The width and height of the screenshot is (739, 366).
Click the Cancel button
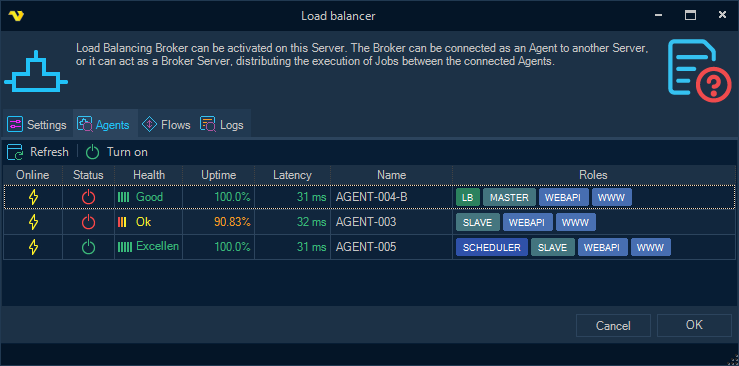coord(613,325)
